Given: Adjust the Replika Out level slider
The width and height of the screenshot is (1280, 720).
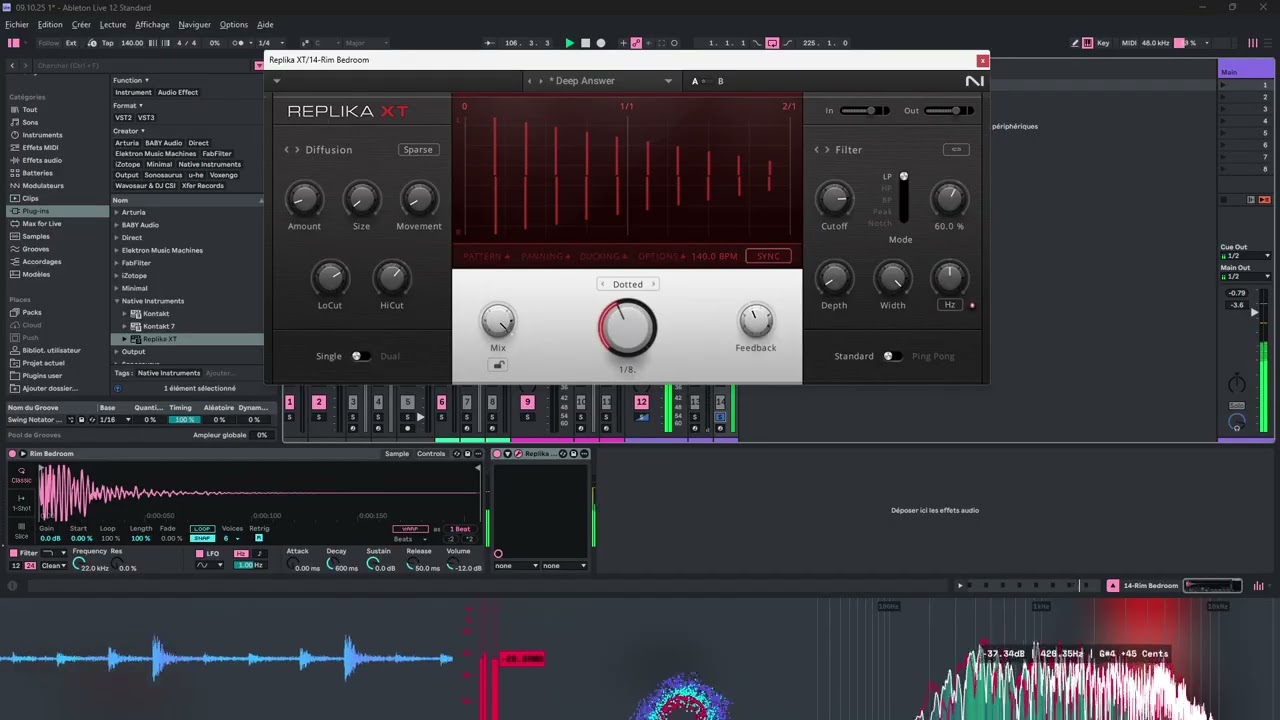Looking at the screenshot, I should pyautogui.click(x=947, y=111).
